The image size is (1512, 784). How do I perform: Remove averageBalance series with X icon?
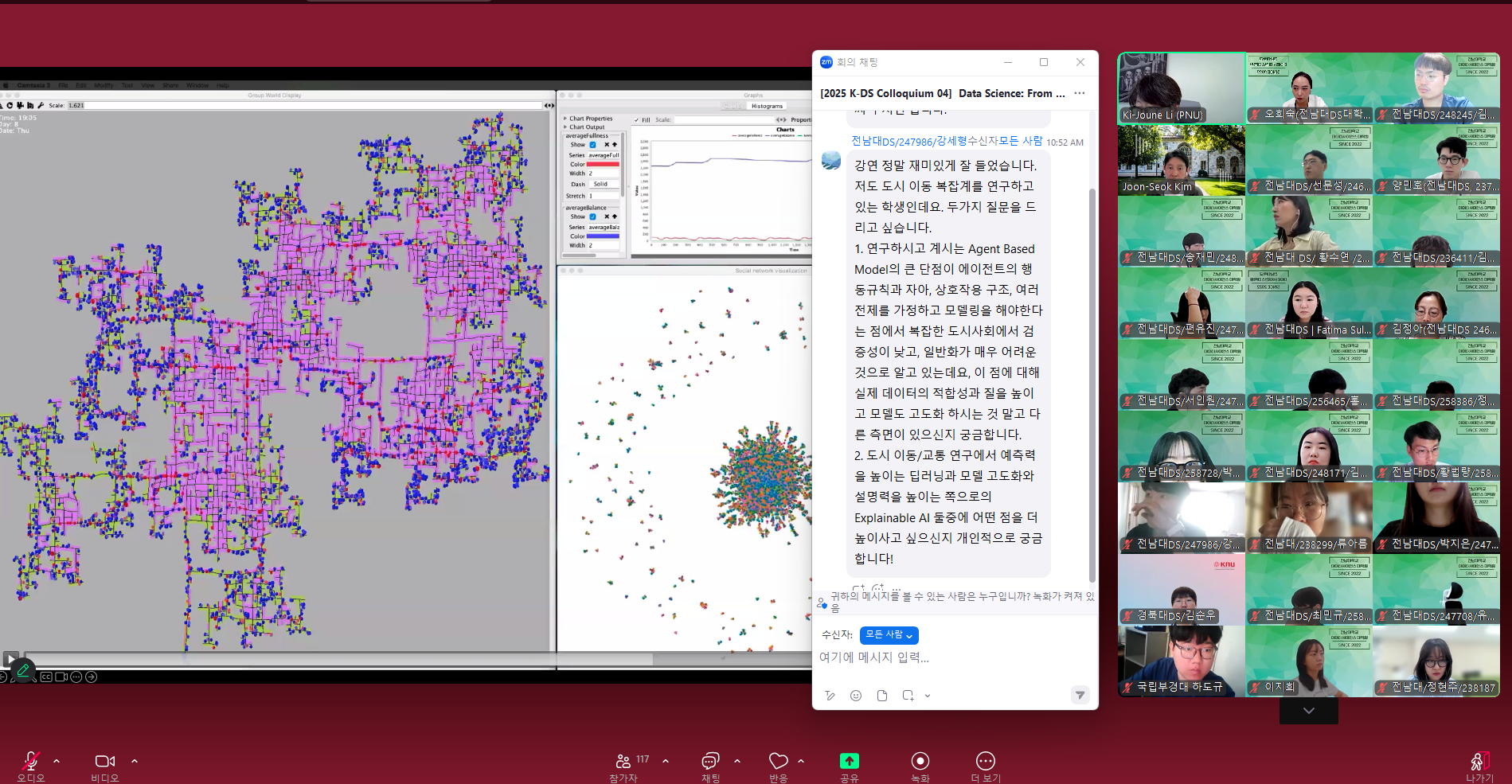pos(607,216)
